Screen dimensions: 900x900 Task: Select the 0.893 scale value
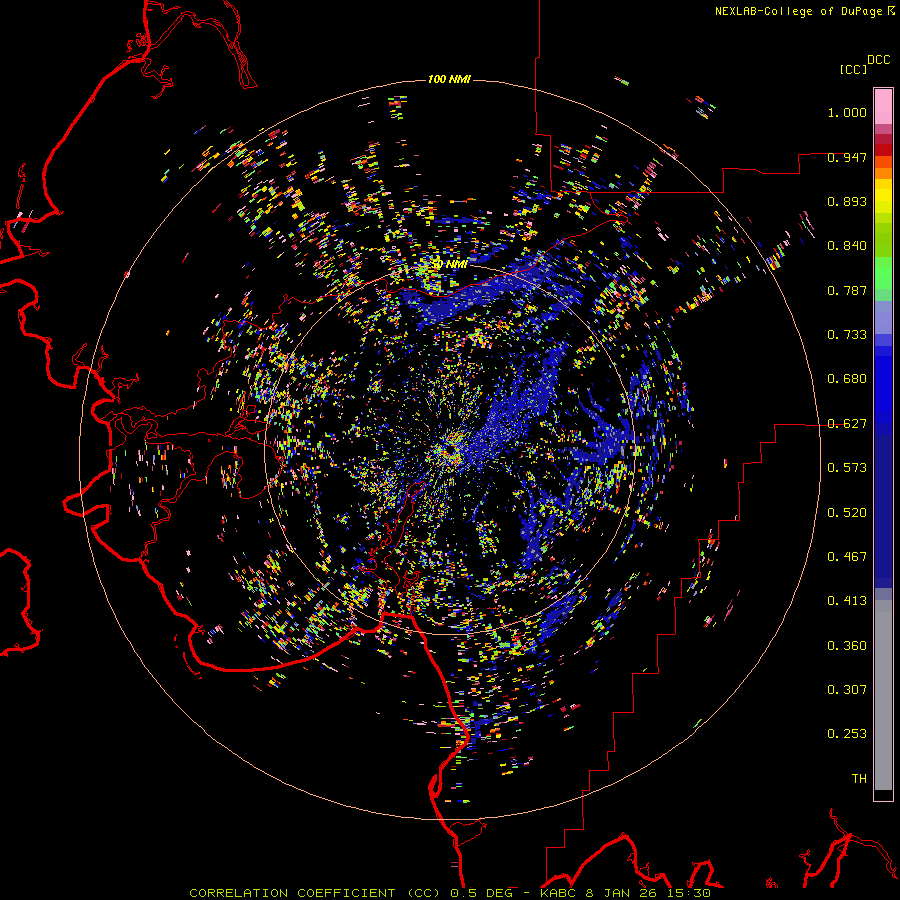pos(847,201)
